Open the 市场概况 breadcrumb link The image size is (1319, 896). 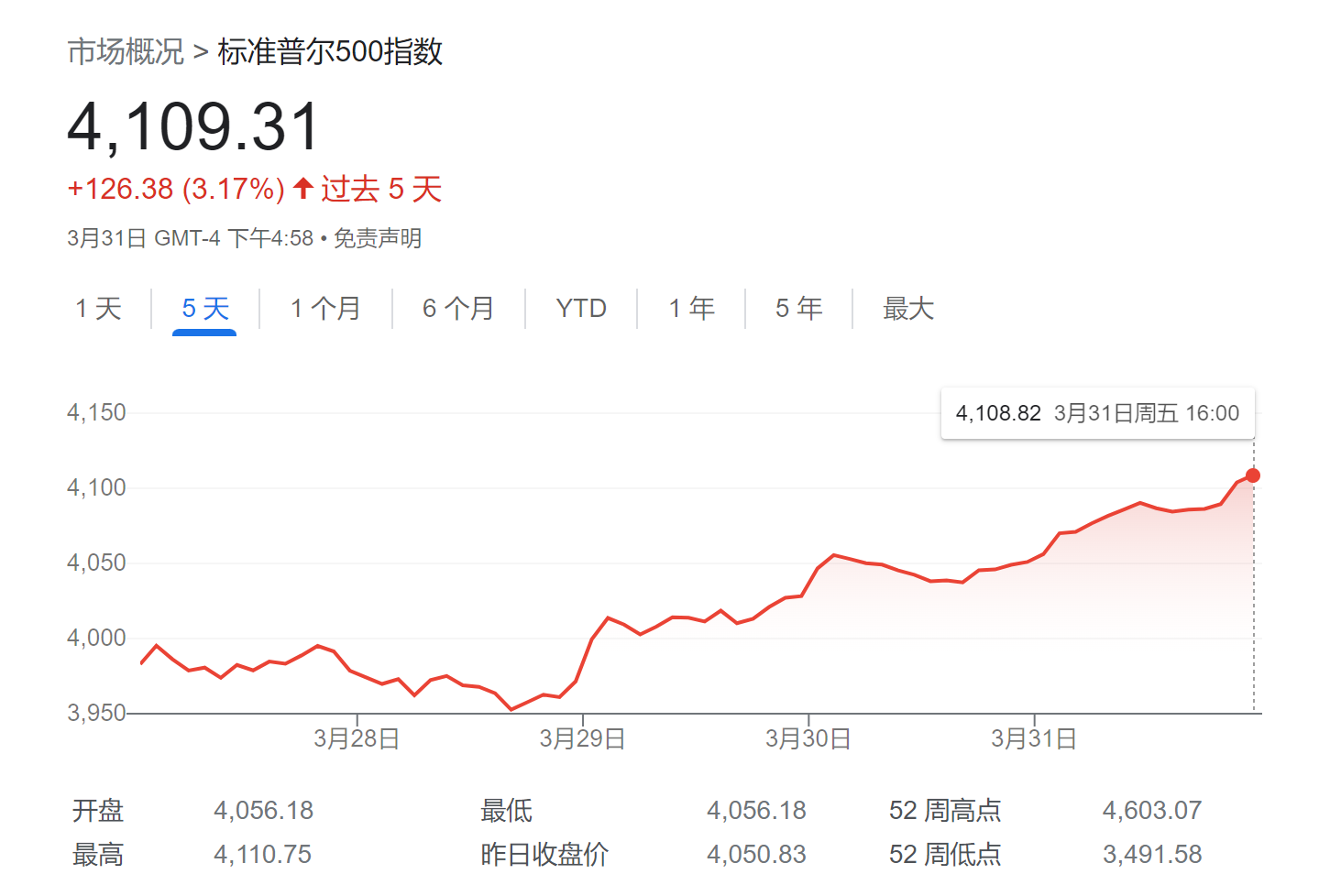(x=126, y=51)
